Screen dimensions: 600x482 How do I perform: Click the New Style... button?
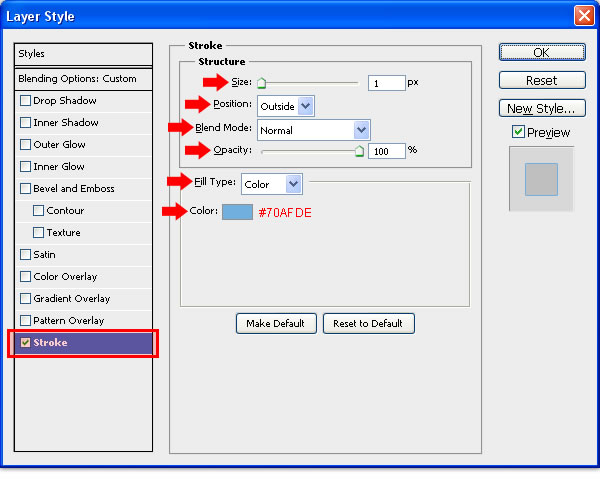click(542, 108)
